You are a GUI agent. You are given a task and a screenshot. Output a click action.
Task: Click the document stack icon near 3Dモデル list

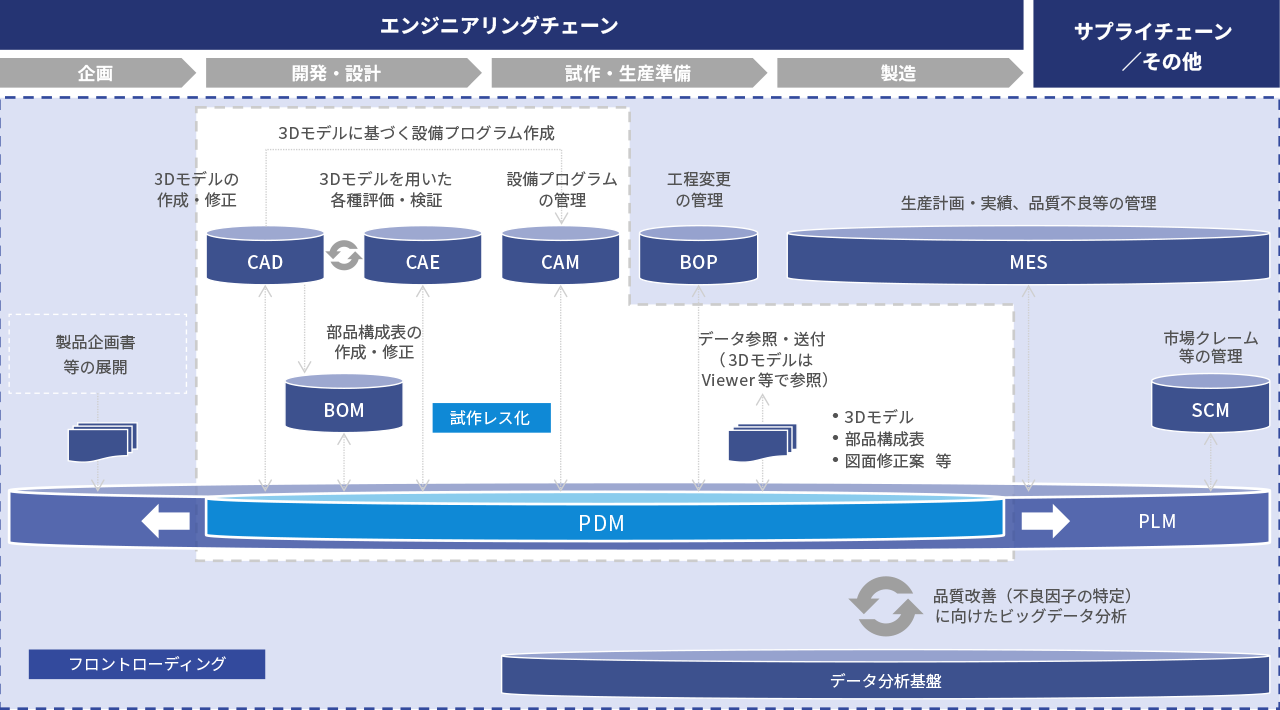(x=762, y=441)
